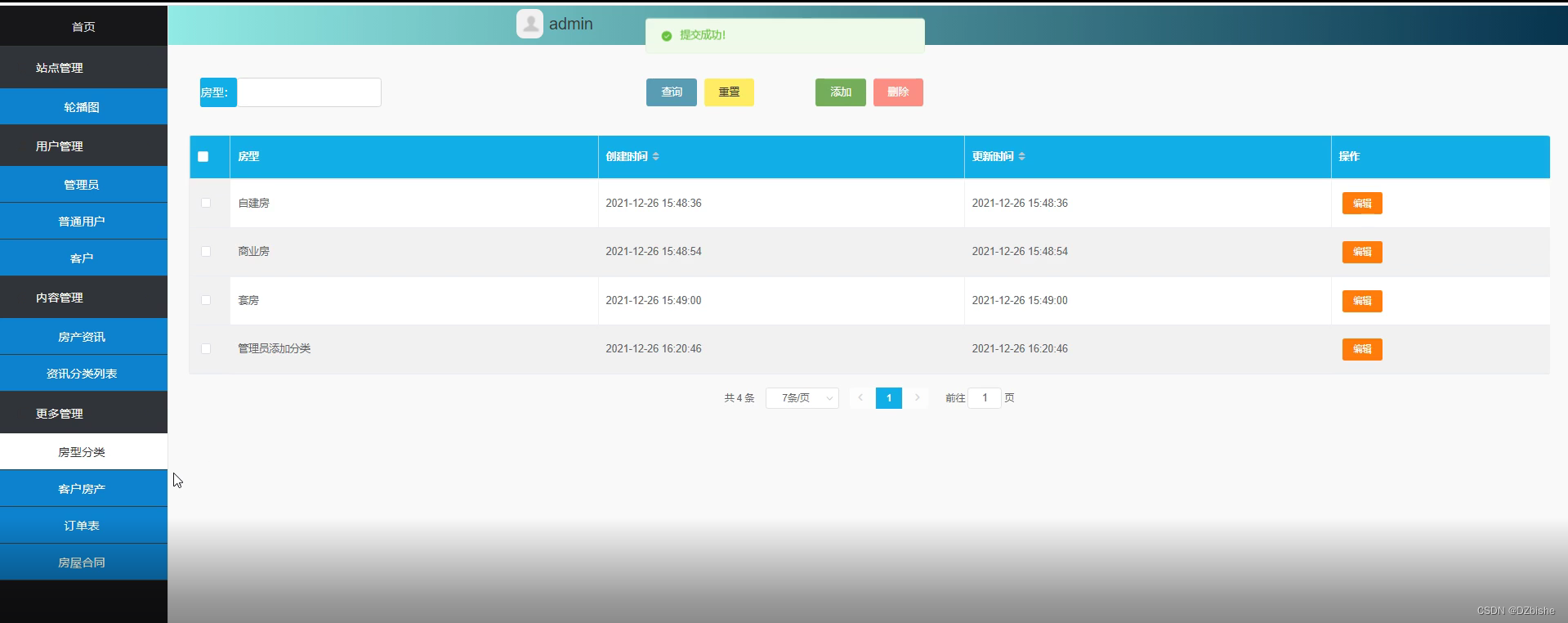Check the box for the 套房 row
This screenshot has height=623, width=1568.
tap(206, 300)
